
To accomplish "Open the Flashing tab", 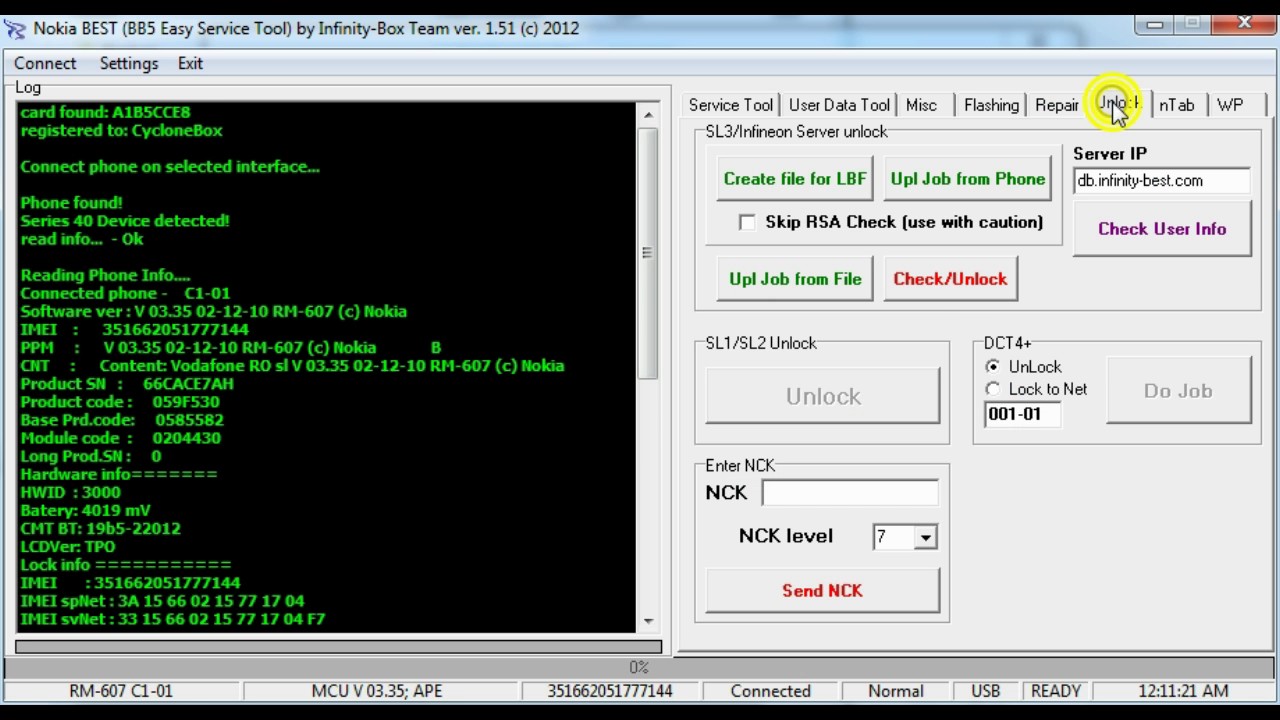I will click(991, 105).
